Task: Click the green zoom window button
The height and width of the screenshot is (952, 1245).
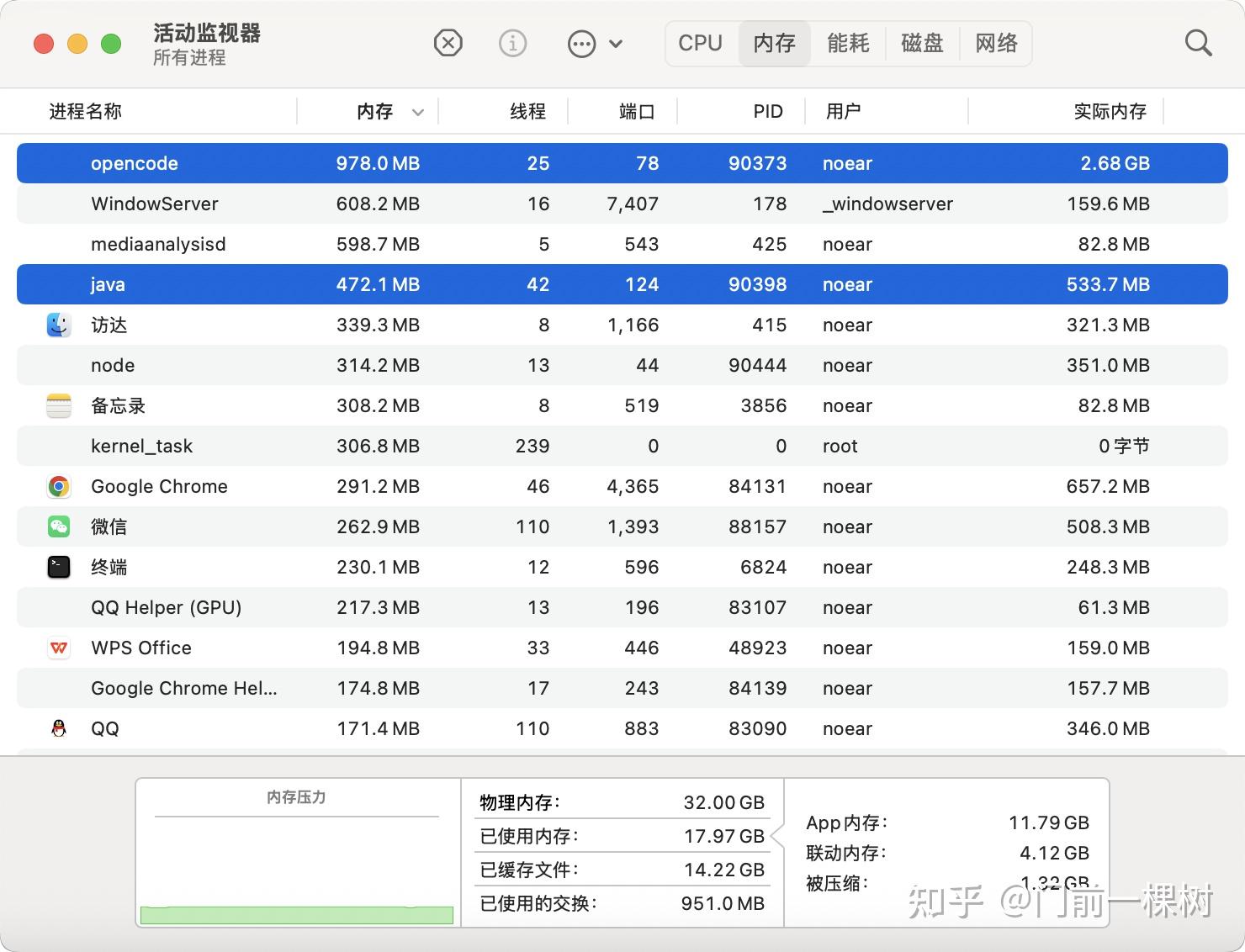Action: [x=111, y=44]
